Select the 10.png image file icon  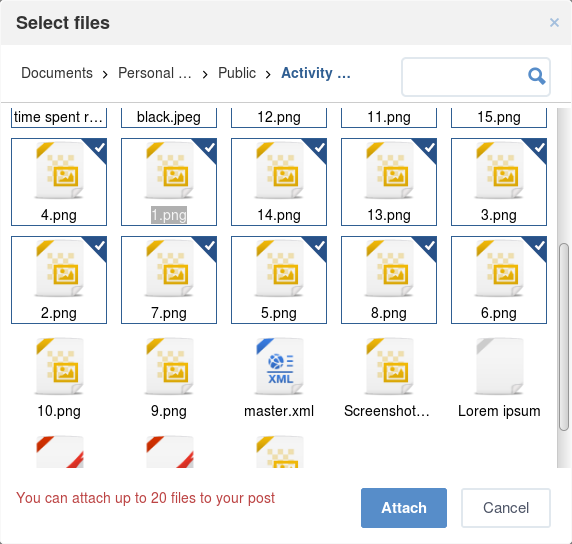click(x=59, y=366)
